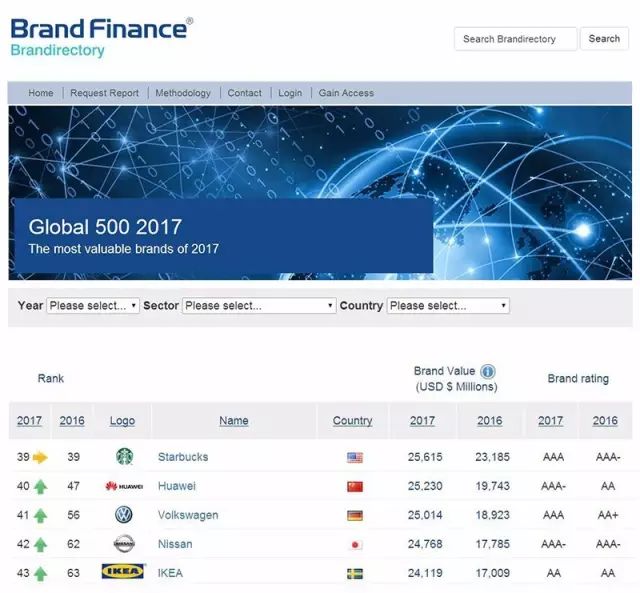Image resolution: width=640 pixels, height=593 pixels.
Task: Click the Search button
Action: (x=604, y=39)
